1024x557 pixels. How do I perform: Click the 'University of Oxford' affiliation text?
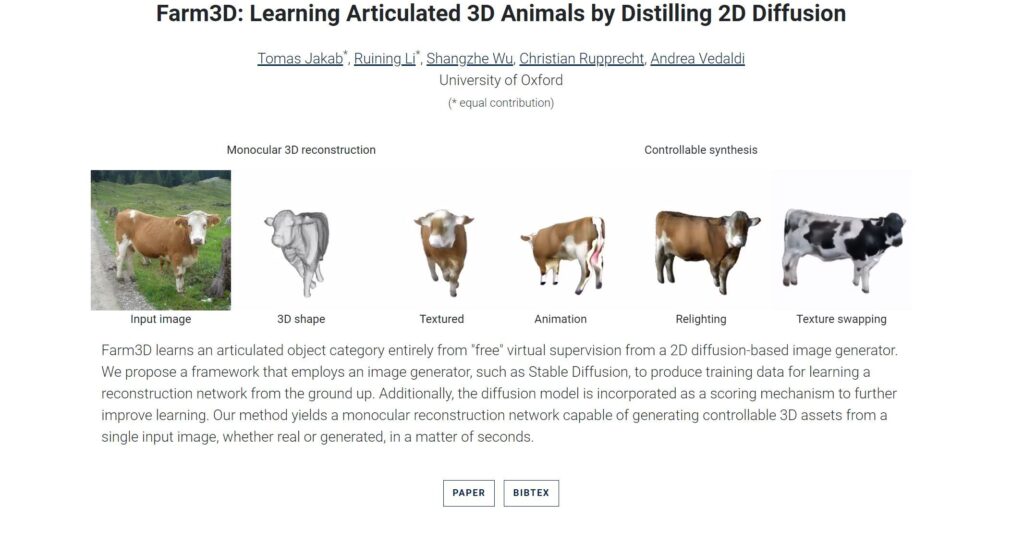pyautogui.click(x=501, y=80)
